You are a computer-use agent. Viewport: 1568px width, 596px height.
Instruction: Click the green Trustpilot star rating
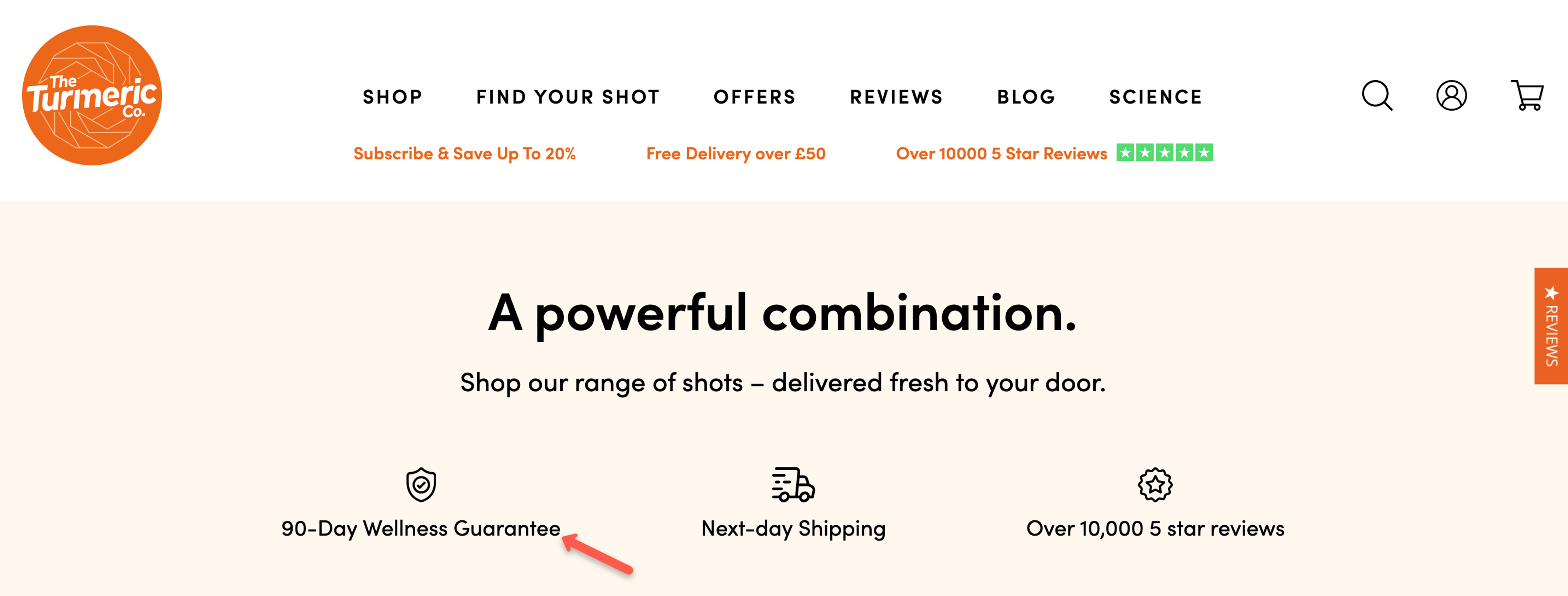click(x=1163, y=154)
